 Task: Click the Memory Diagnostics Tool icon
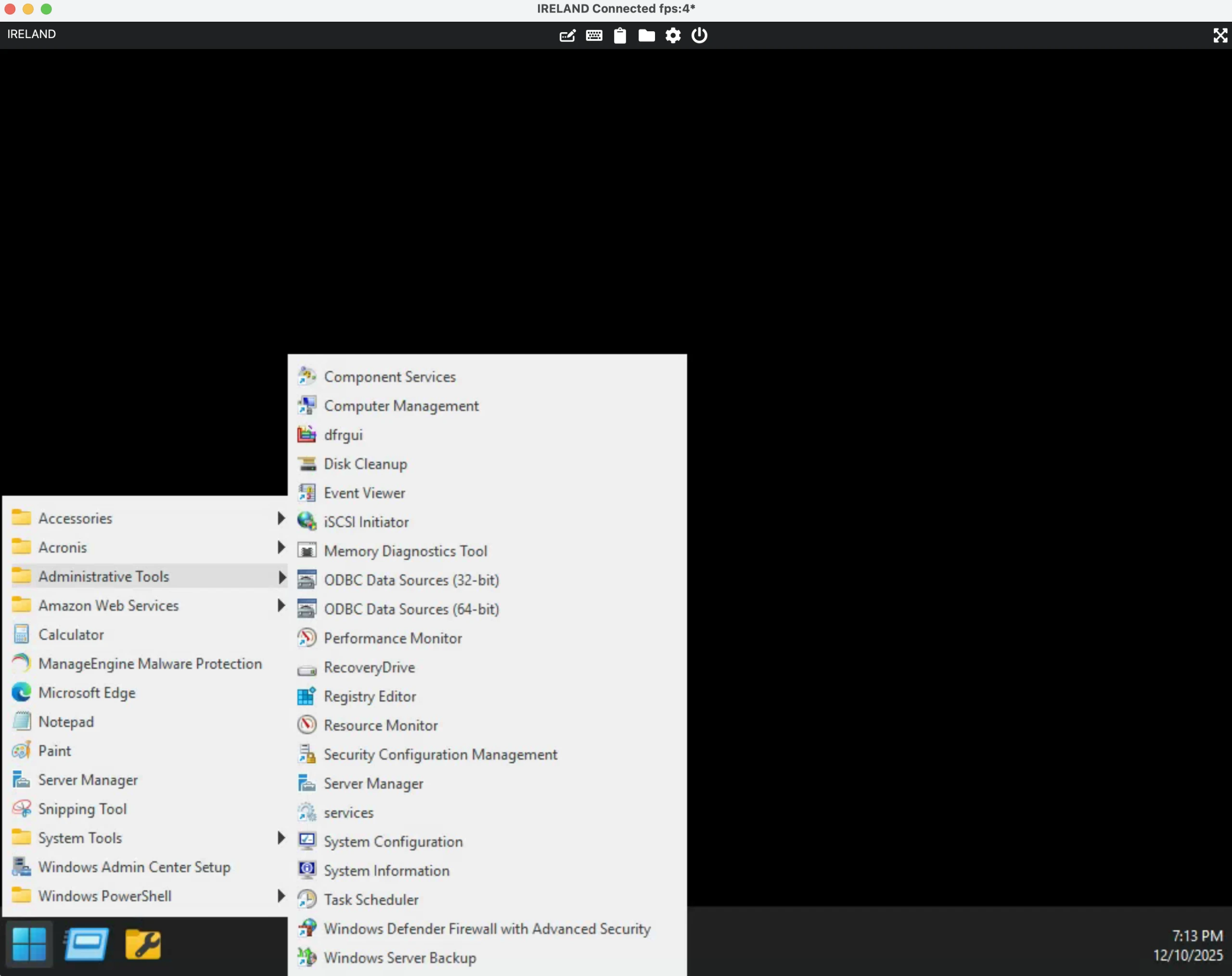[x=307, y=551]
